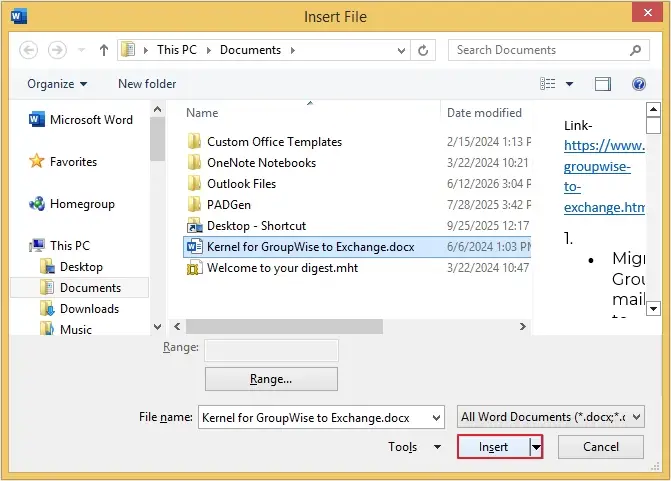
Task: Click the Change your view icon
Action: click(548, 84)
